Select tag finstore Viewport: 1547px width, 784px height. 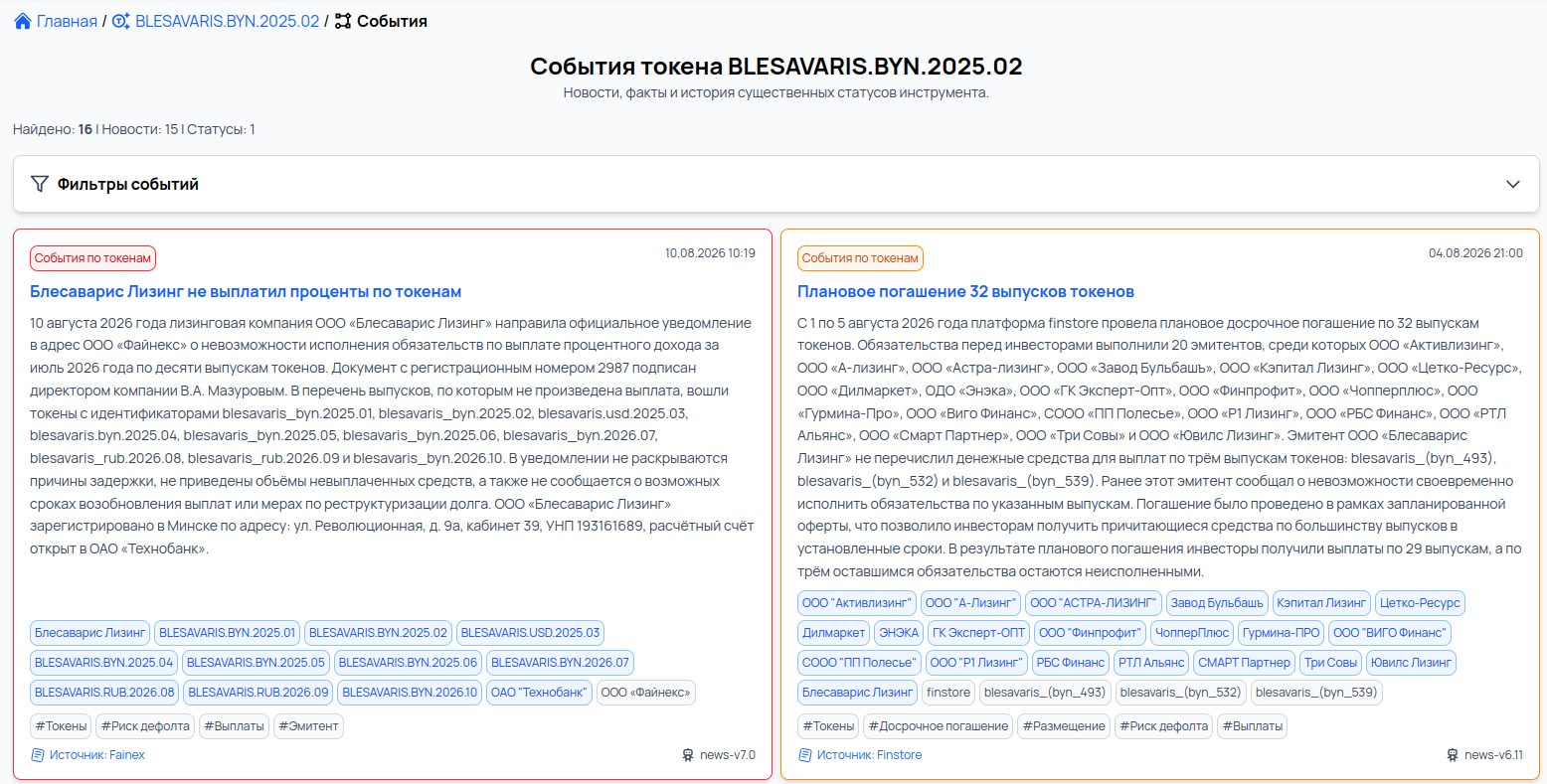coord(948,693)
